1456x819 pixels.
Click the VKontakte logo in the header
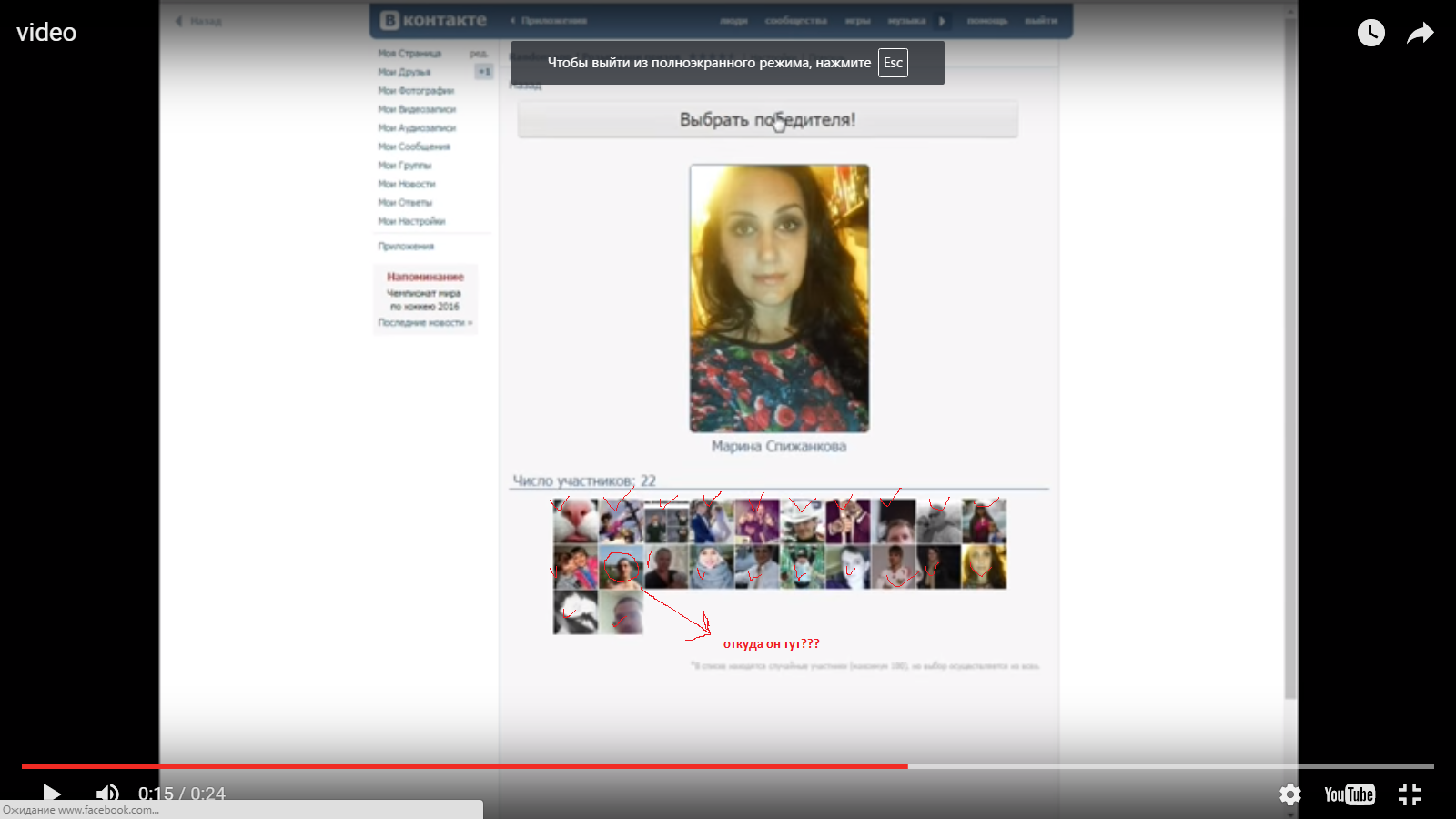point(434,20)
